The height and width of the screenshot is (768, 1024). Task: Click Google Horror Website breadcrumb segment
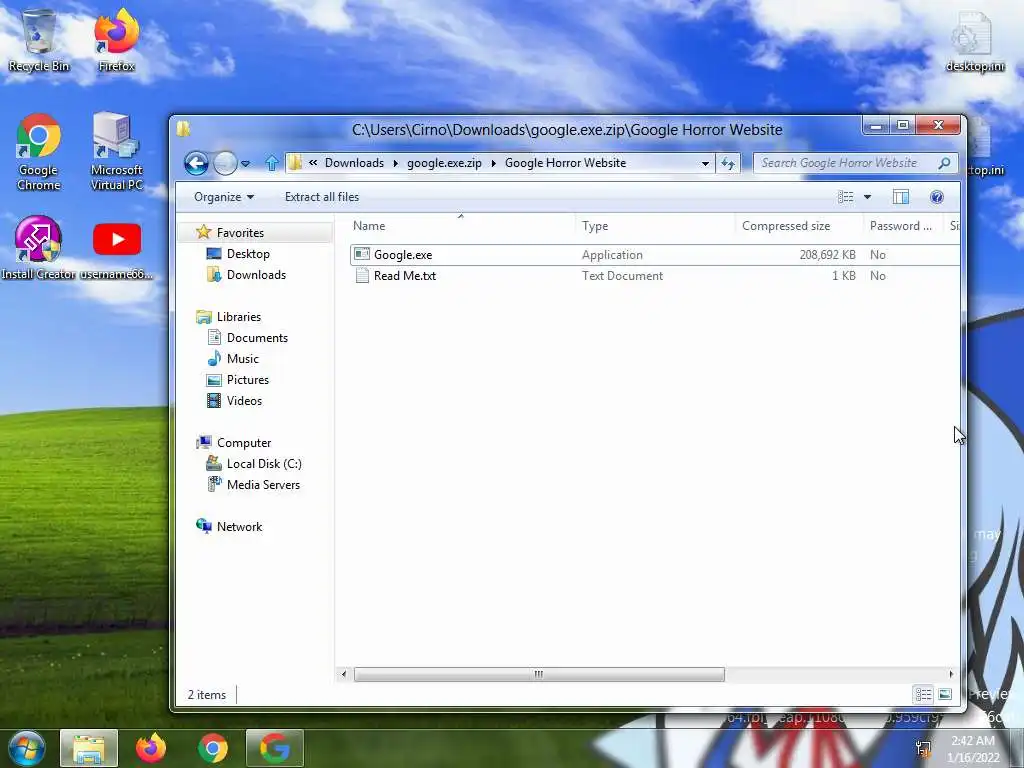(x=565, y=163)
